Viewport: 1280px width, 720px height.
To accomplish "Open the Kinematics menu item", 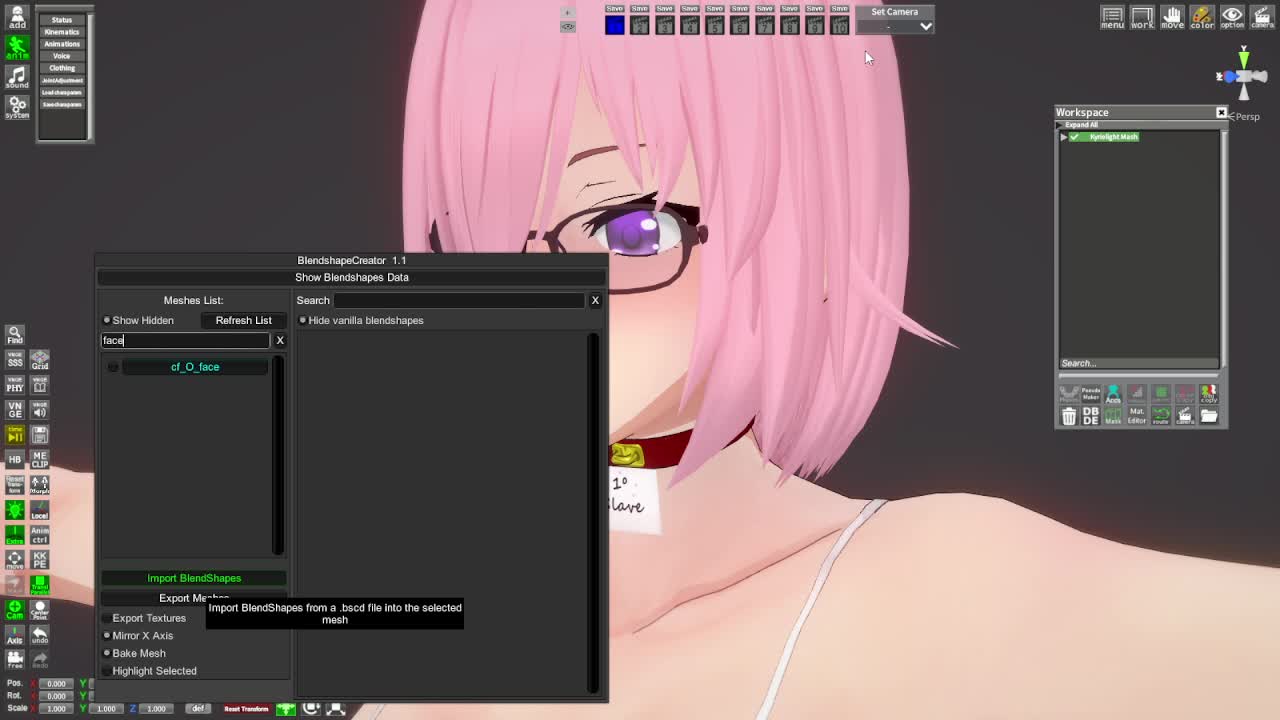I will pyautogui.click(x=62, y=32).
